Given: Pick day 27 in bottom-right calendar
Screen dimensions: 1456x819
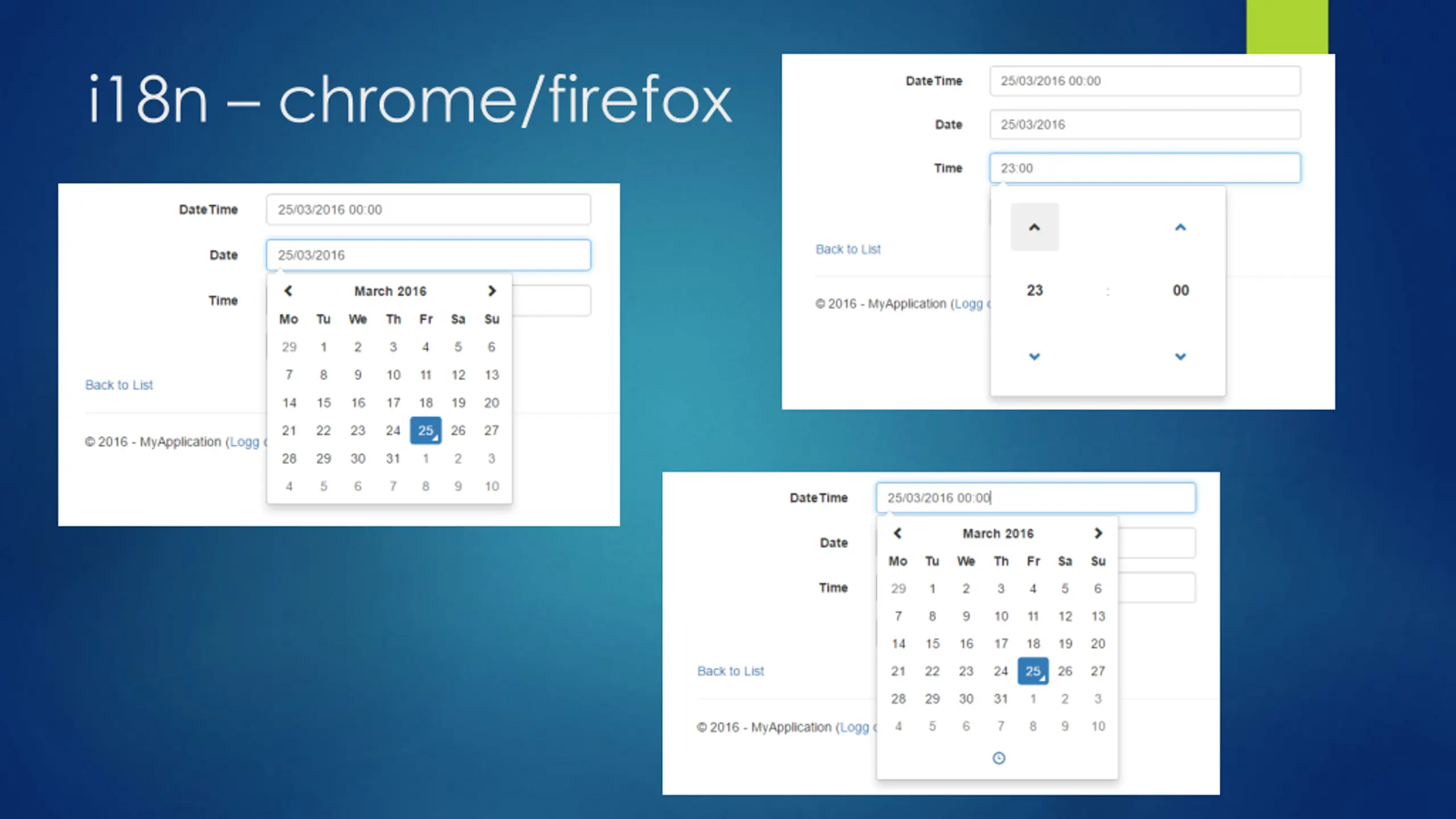Looking at the screenshot, I should click(x=1098, y=671).
